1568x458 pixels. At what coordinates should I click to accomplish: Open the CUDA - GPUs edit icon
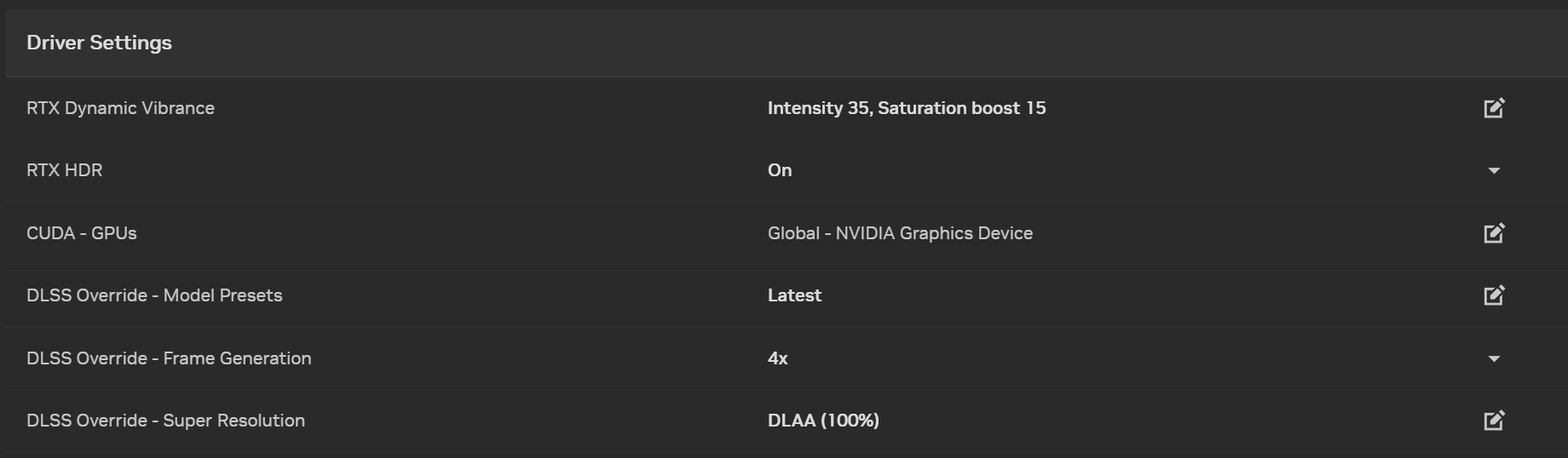(1494, 233)
